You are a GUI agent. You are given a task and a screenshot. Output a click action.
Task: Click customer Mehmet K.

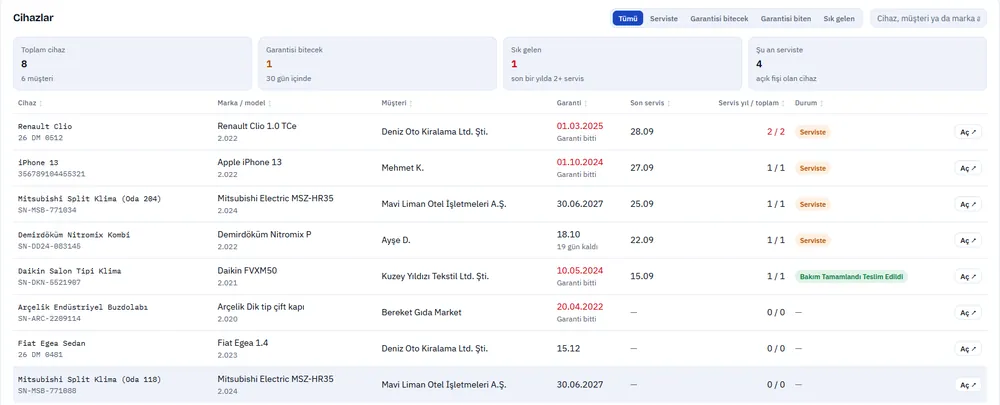pyautogui.click(x=402, y=168)
